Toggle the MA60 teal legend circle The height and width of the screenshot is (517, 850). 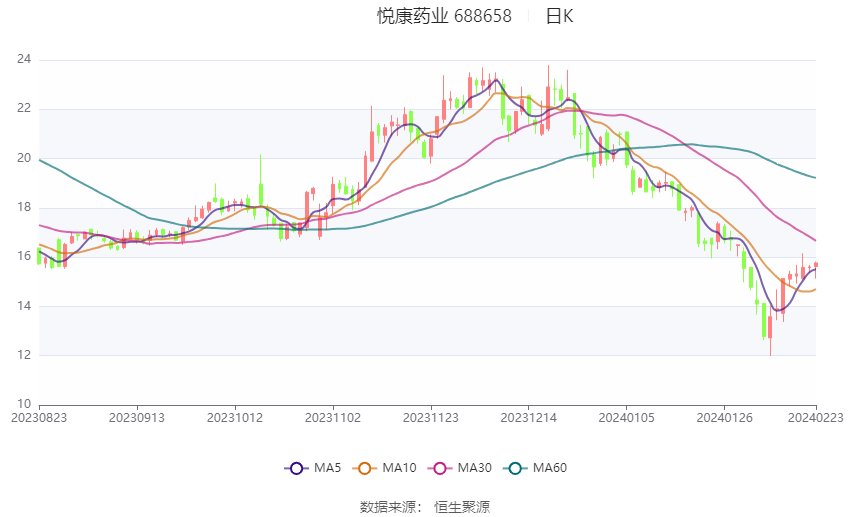(515, 468)
